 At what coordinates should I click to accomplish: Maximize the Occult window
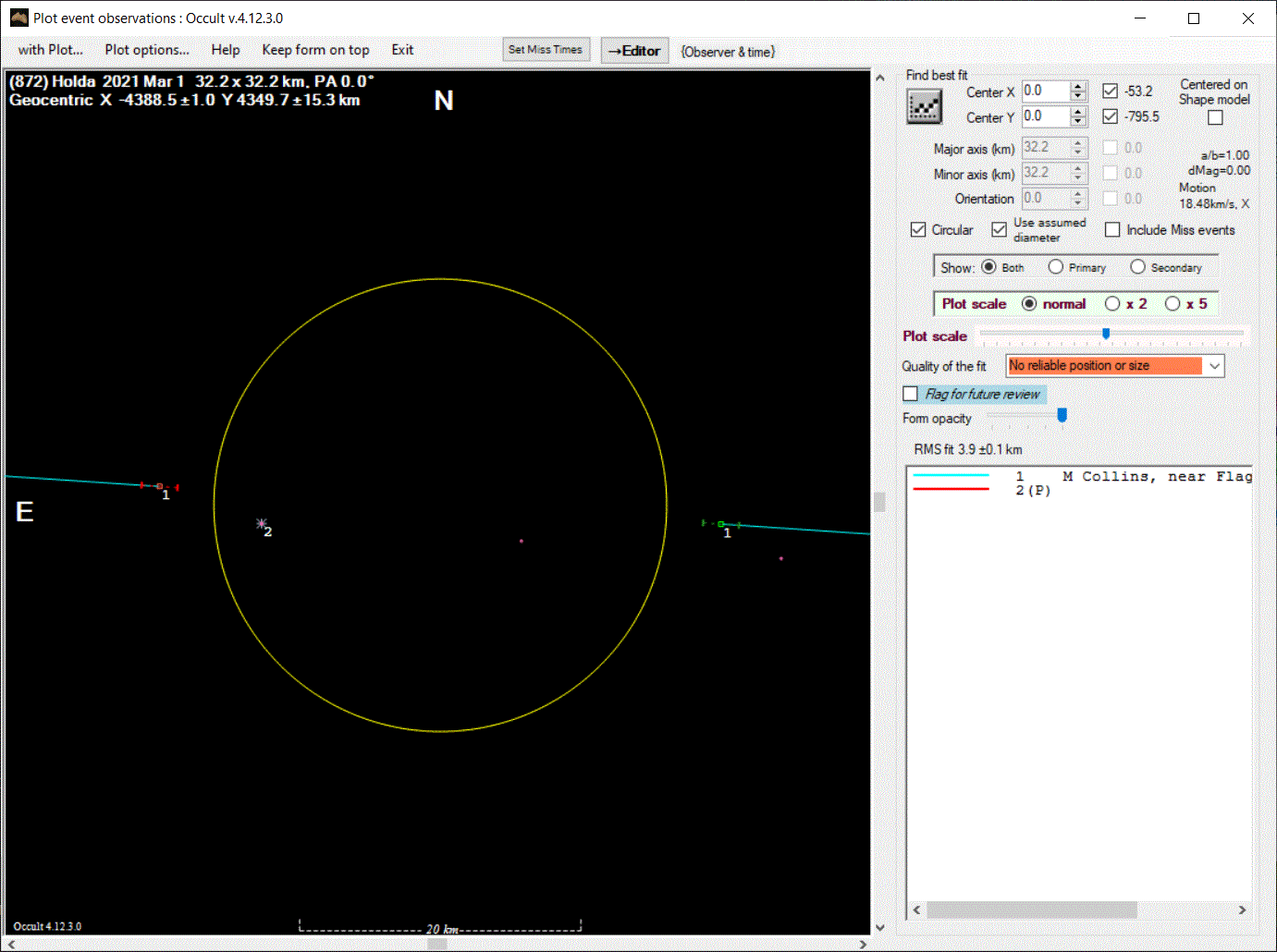point(1194,18)
